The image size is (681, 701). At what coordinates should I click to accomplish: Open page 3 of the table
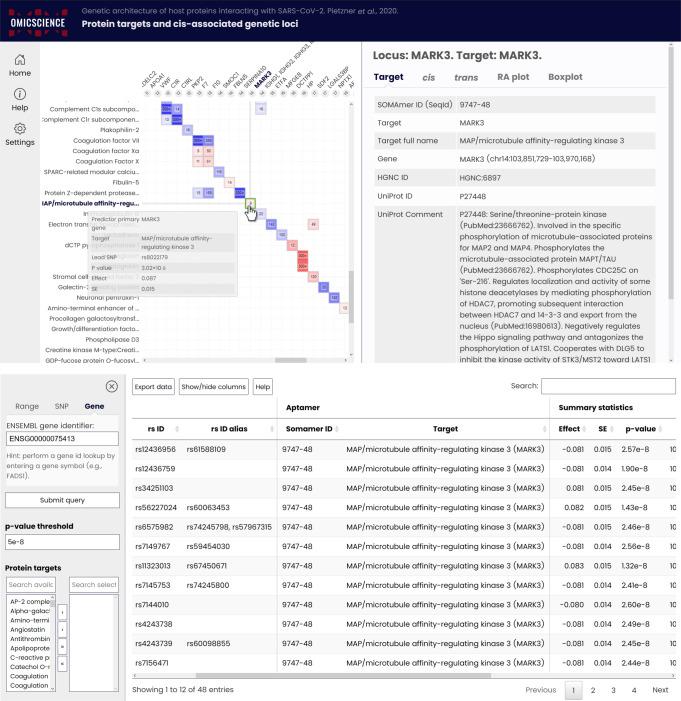click(613, 690)
